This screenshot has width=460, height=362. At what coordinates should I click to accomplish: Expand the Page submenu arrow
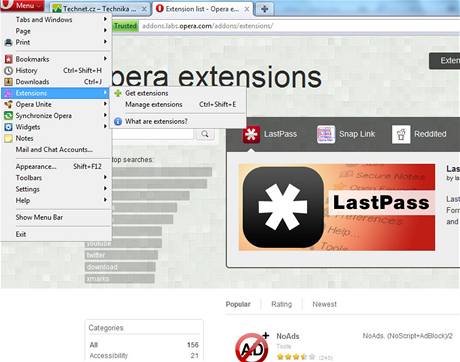tap(105, 31)
